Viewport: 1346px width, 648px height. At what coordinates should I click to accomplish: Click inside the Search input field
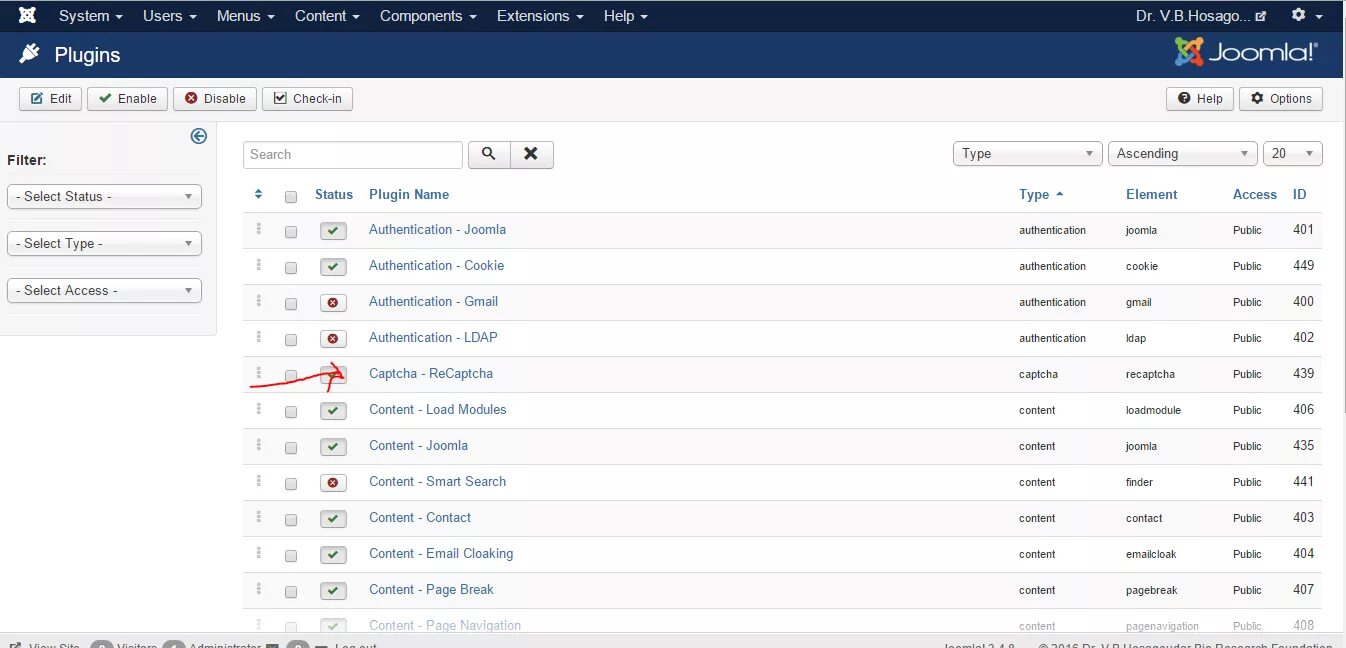click(x=352, y=154)
